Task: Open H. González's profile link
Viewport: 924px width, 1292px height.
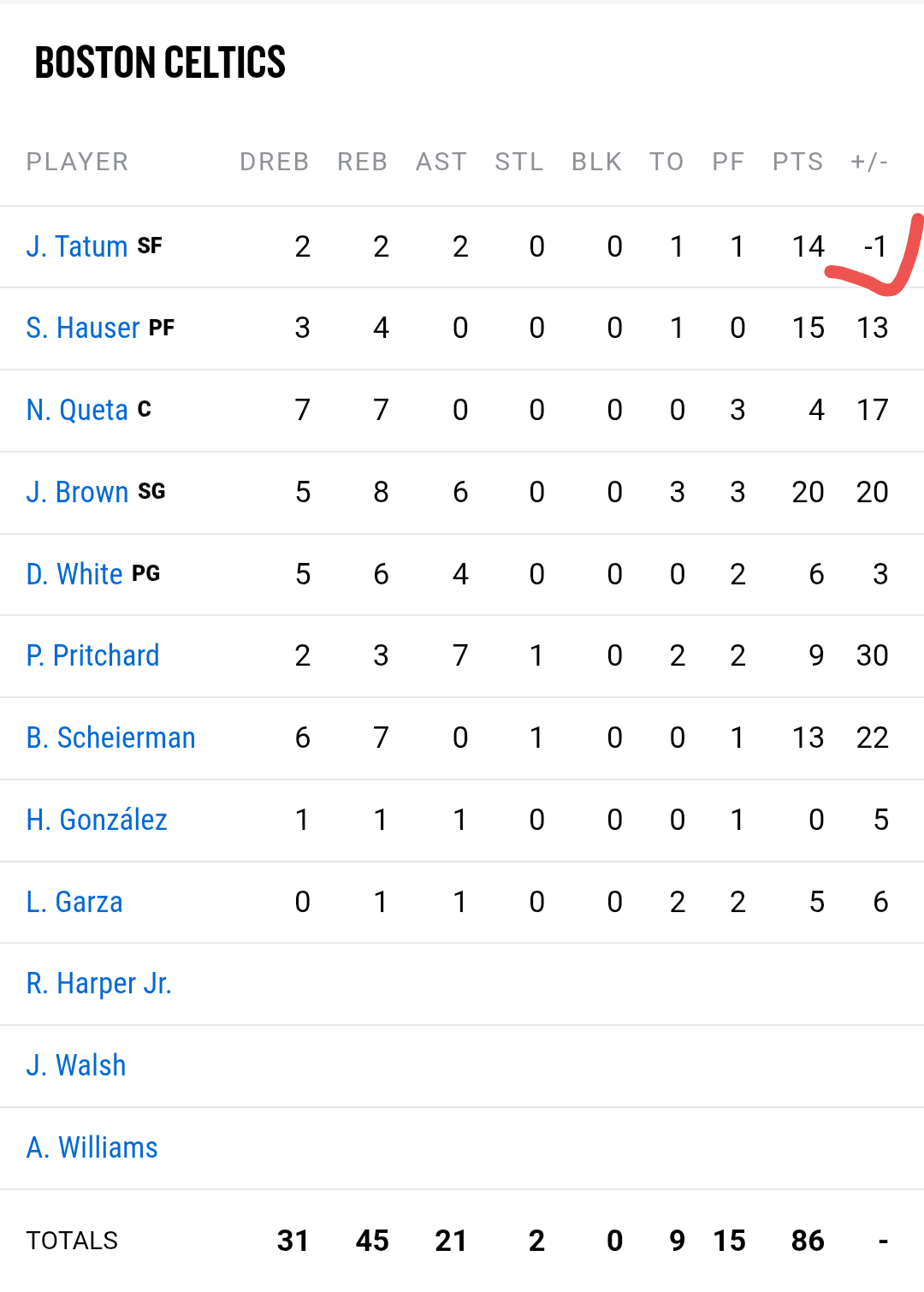Action: [97, 820]
